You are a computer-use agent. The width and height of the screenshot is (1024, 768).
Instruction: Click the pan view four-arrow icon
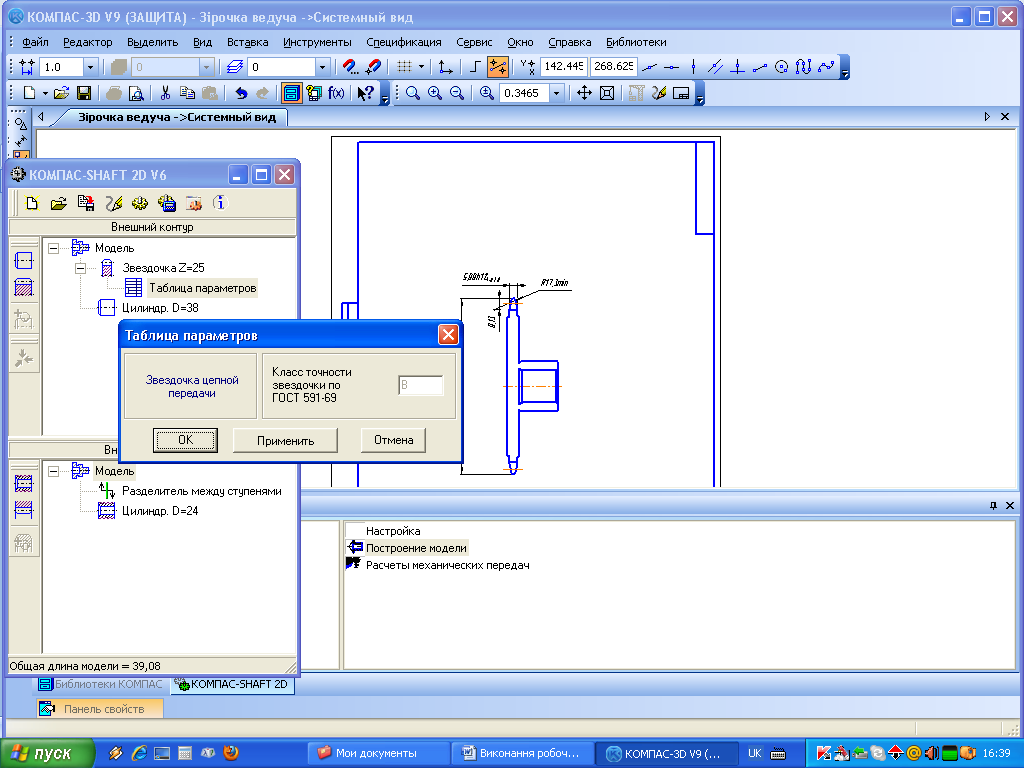pyautogui.click(x=584, y=93)
